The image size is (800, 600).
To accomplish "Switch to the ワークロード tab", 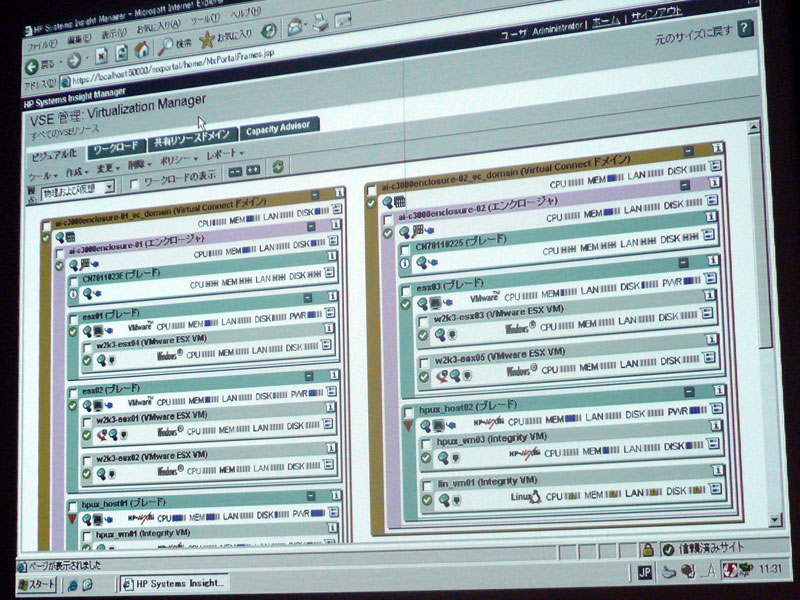I will point(116,149).
